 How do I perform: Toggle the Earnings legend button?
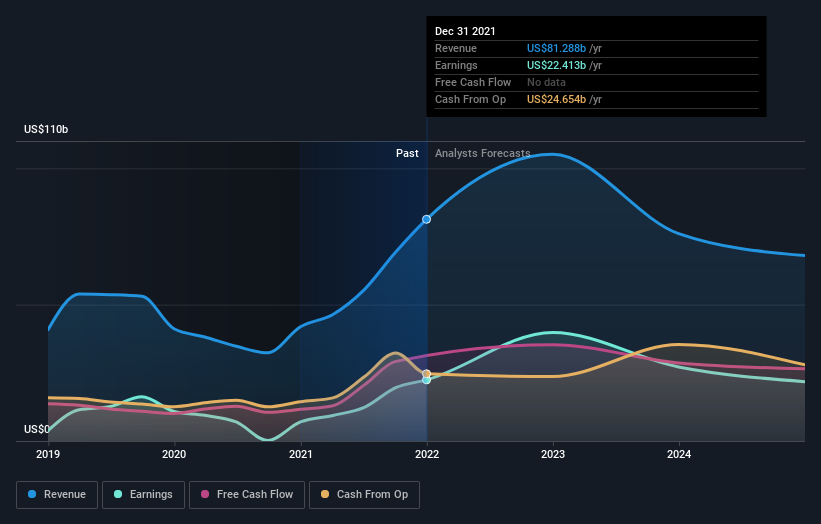pos(143,495)
